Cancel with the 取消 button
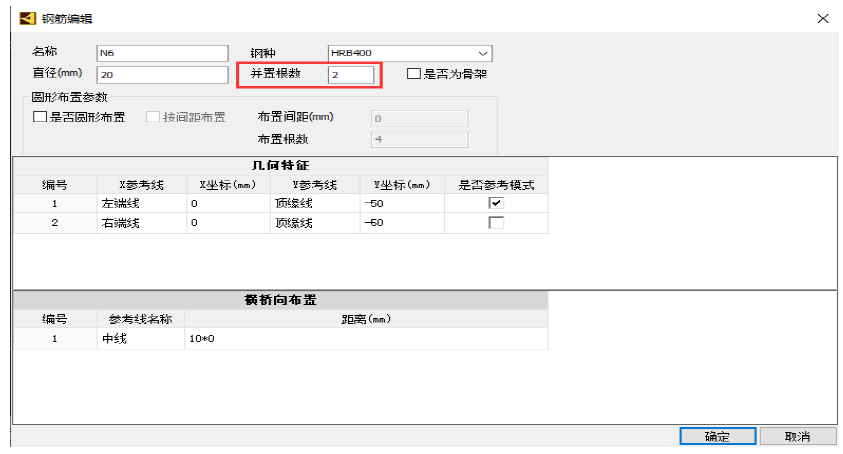 [x=798, y=436]
